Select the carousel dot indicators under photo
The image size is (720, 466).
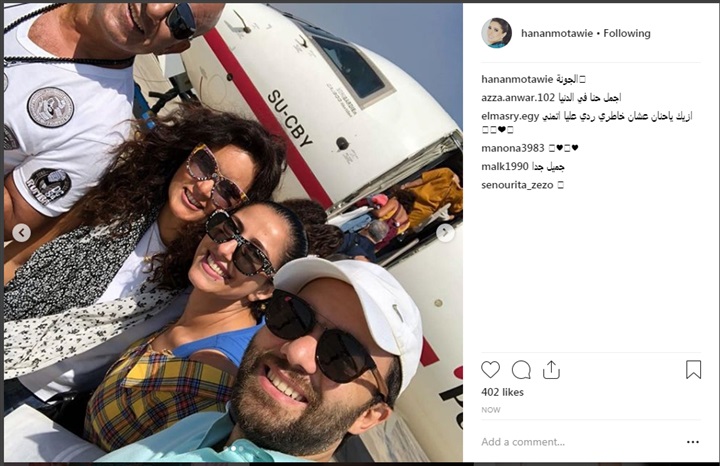pyautogui.click(x=233, y=449)
